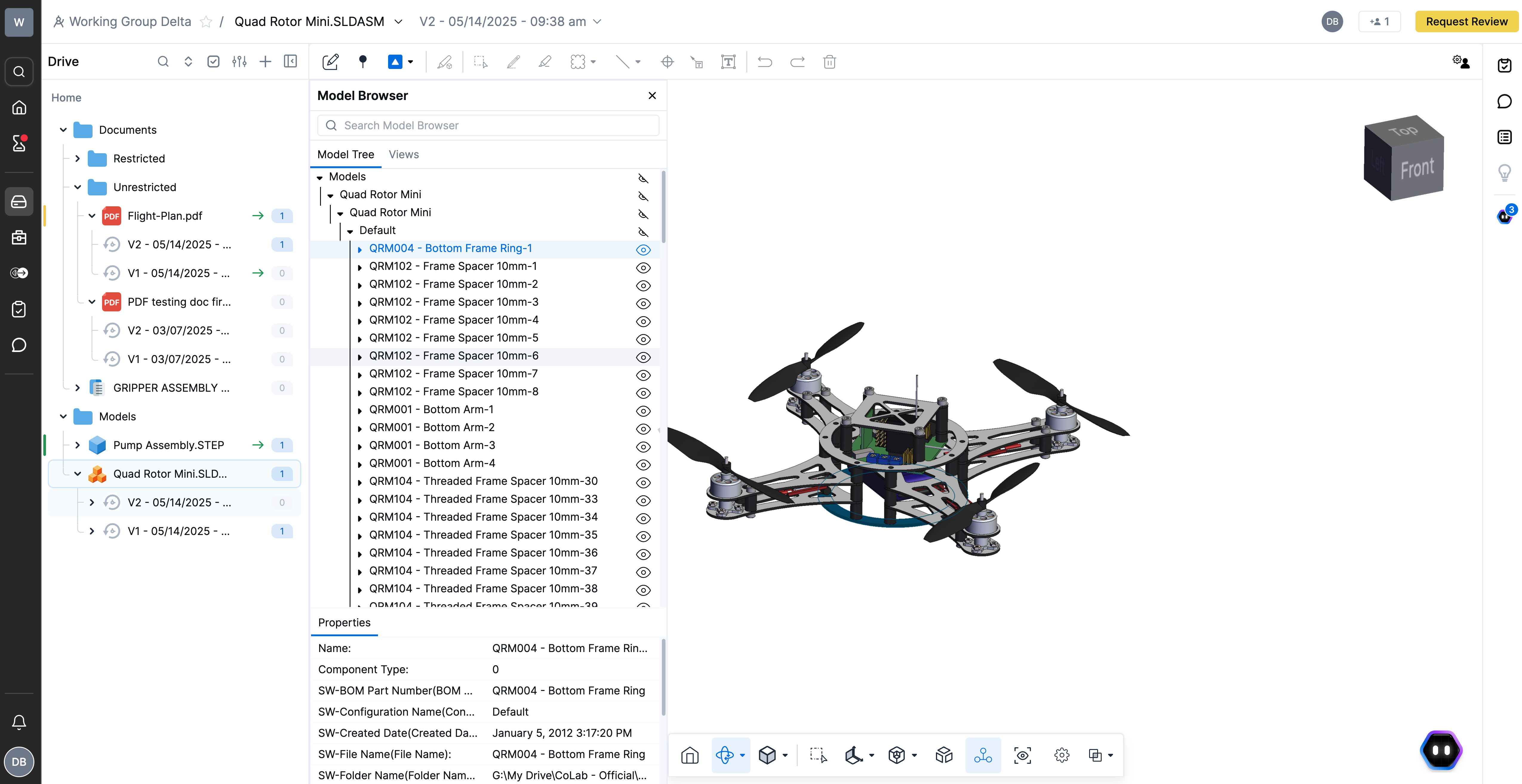Open lightbulb insights icon in right sidebar

(1504, 173)
